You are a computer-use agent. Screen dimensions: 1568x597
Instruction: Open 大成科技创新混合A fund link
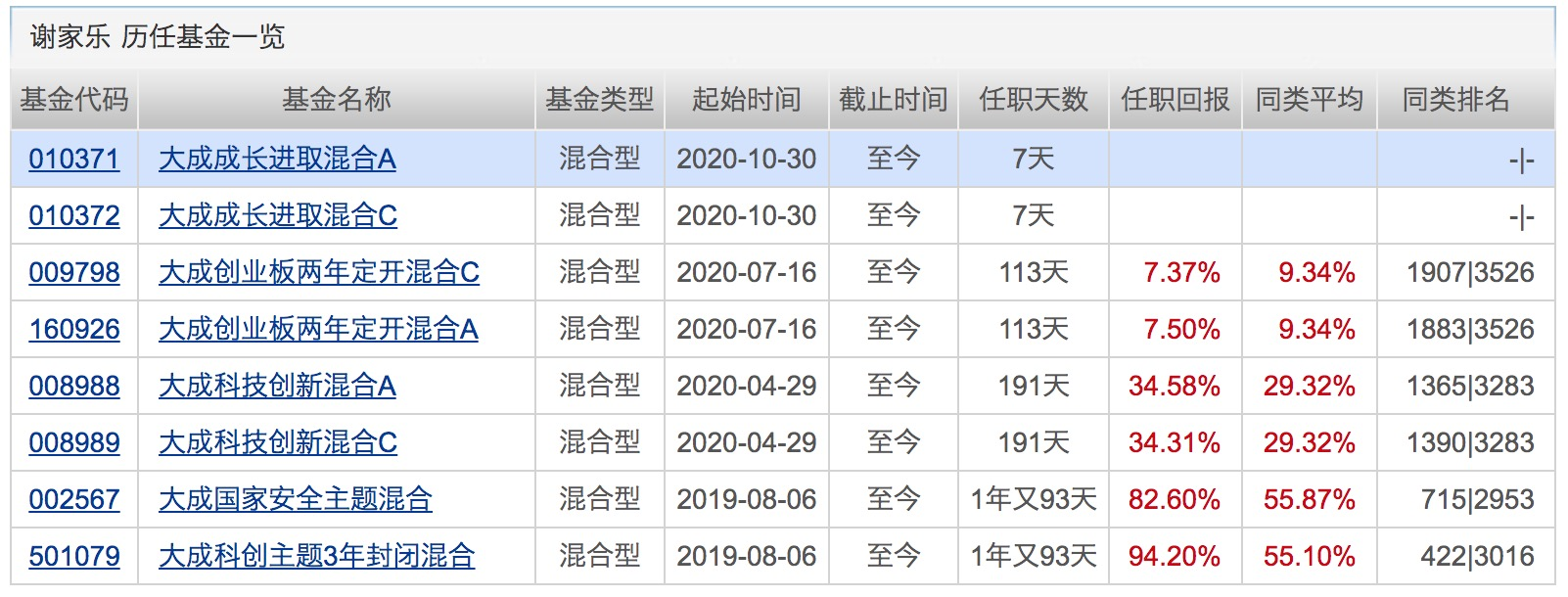pyautogui.click(x=277, y=387)
